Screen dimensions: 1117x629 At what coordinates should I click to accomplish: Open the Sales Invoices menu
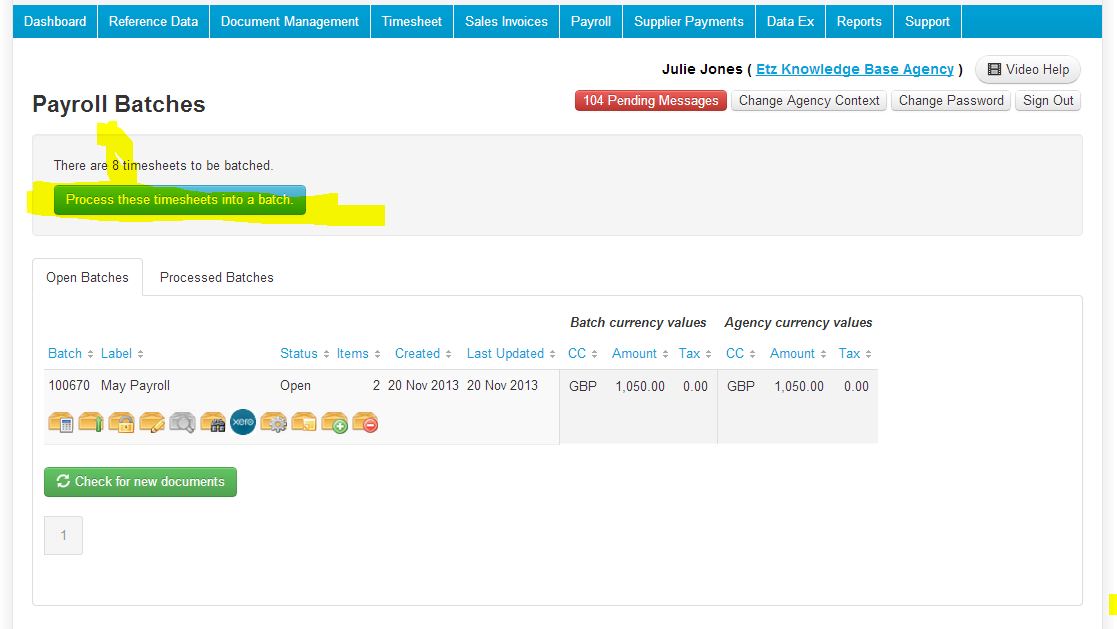[x=506, y=21]
